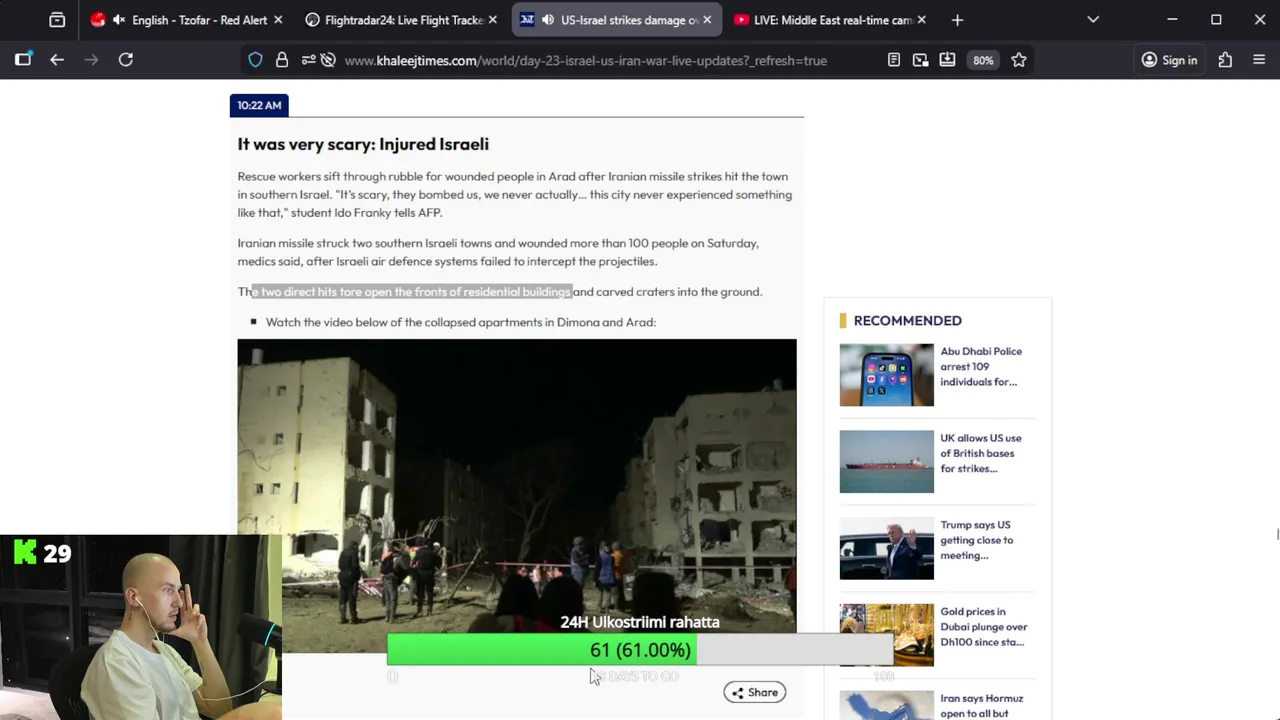Screen dimensions: 1280x720
Task: Expand the list all tabs dropdown
Action: [1093, 20]
